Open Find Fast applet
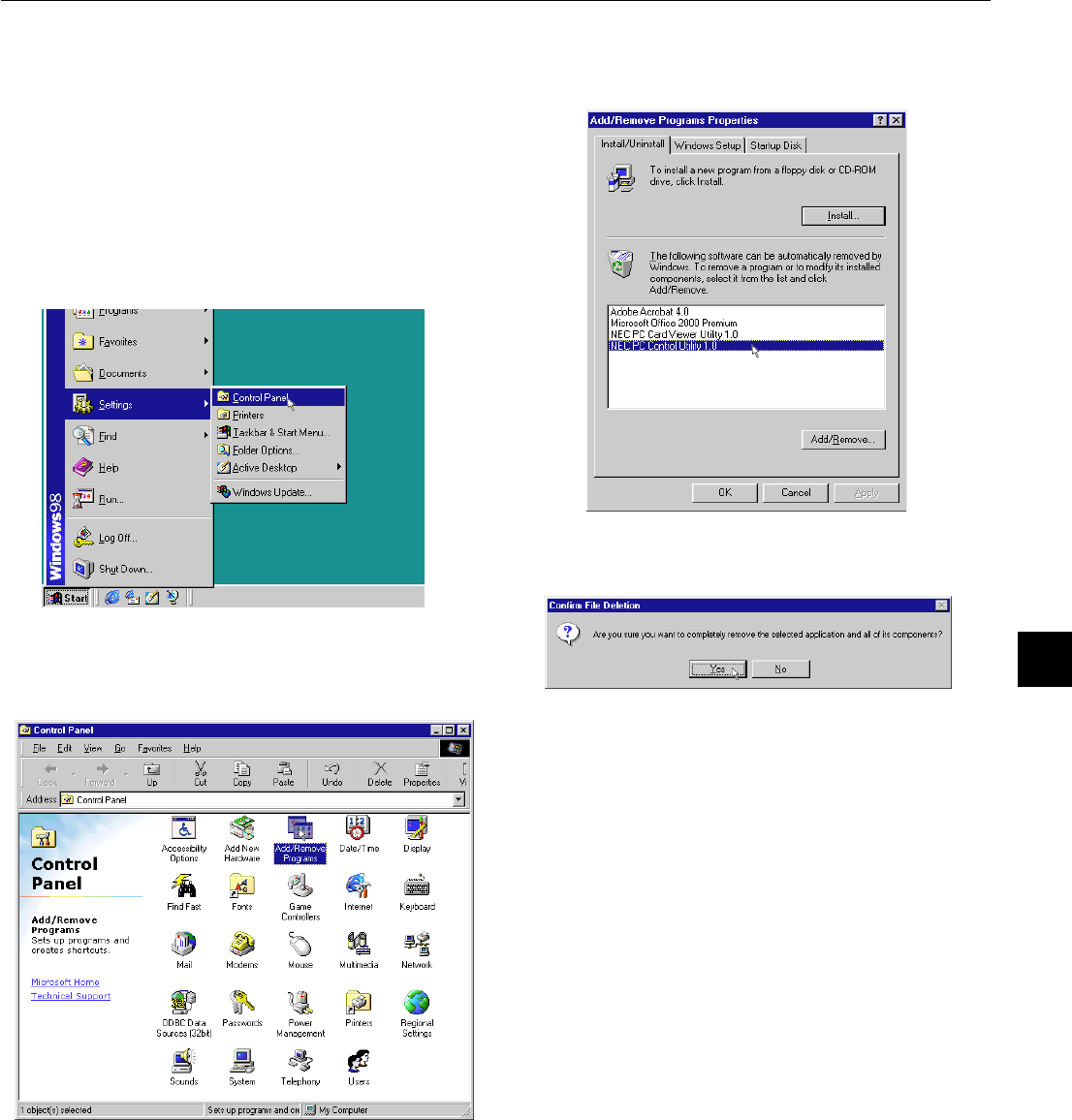Viewport: 1072px width, 1120px height. pyautogui.click(x=183, y=892)
